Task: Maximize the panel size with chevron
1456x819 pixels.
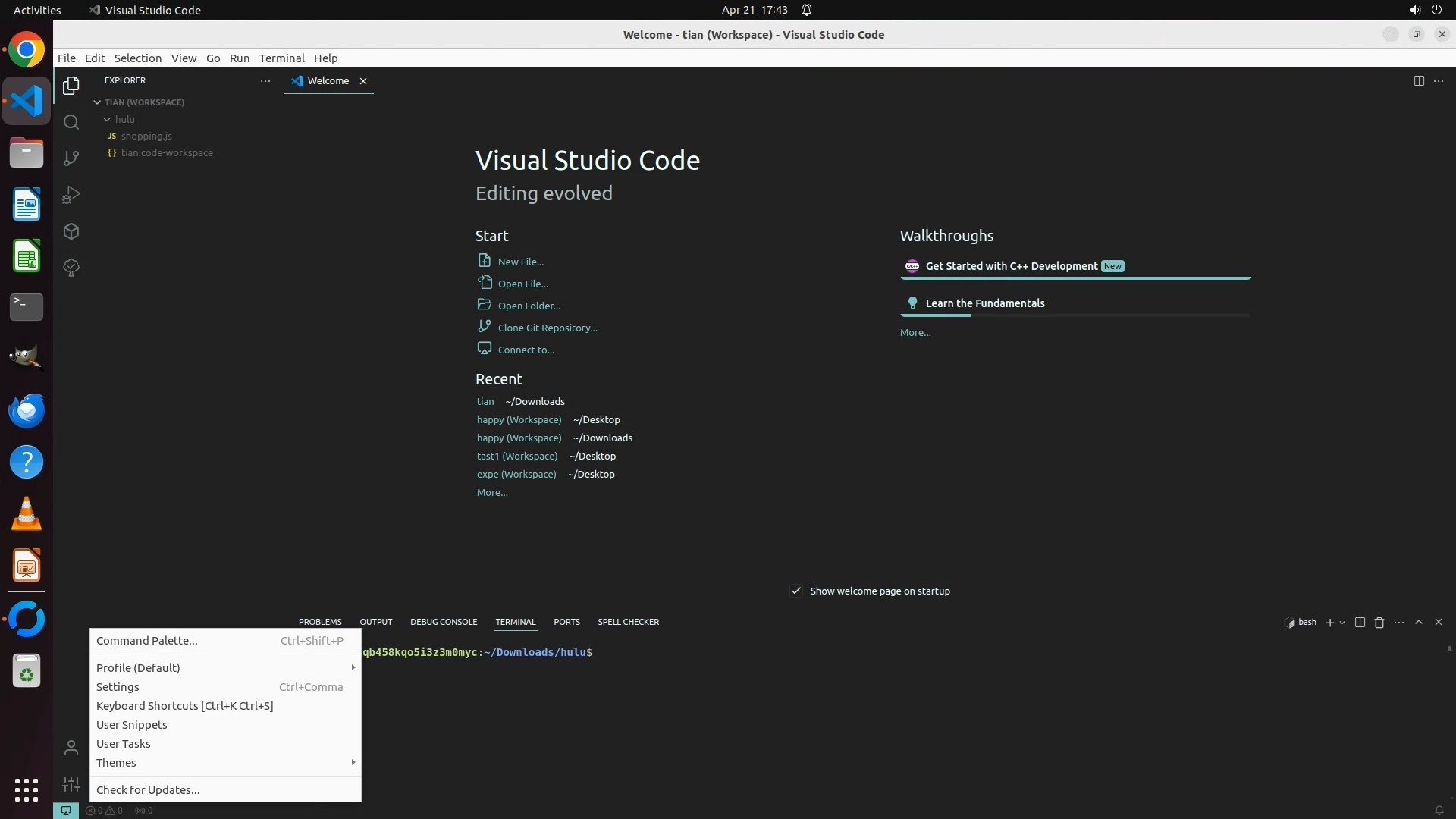Action: pyautogui.click(x=1419, y=622)
